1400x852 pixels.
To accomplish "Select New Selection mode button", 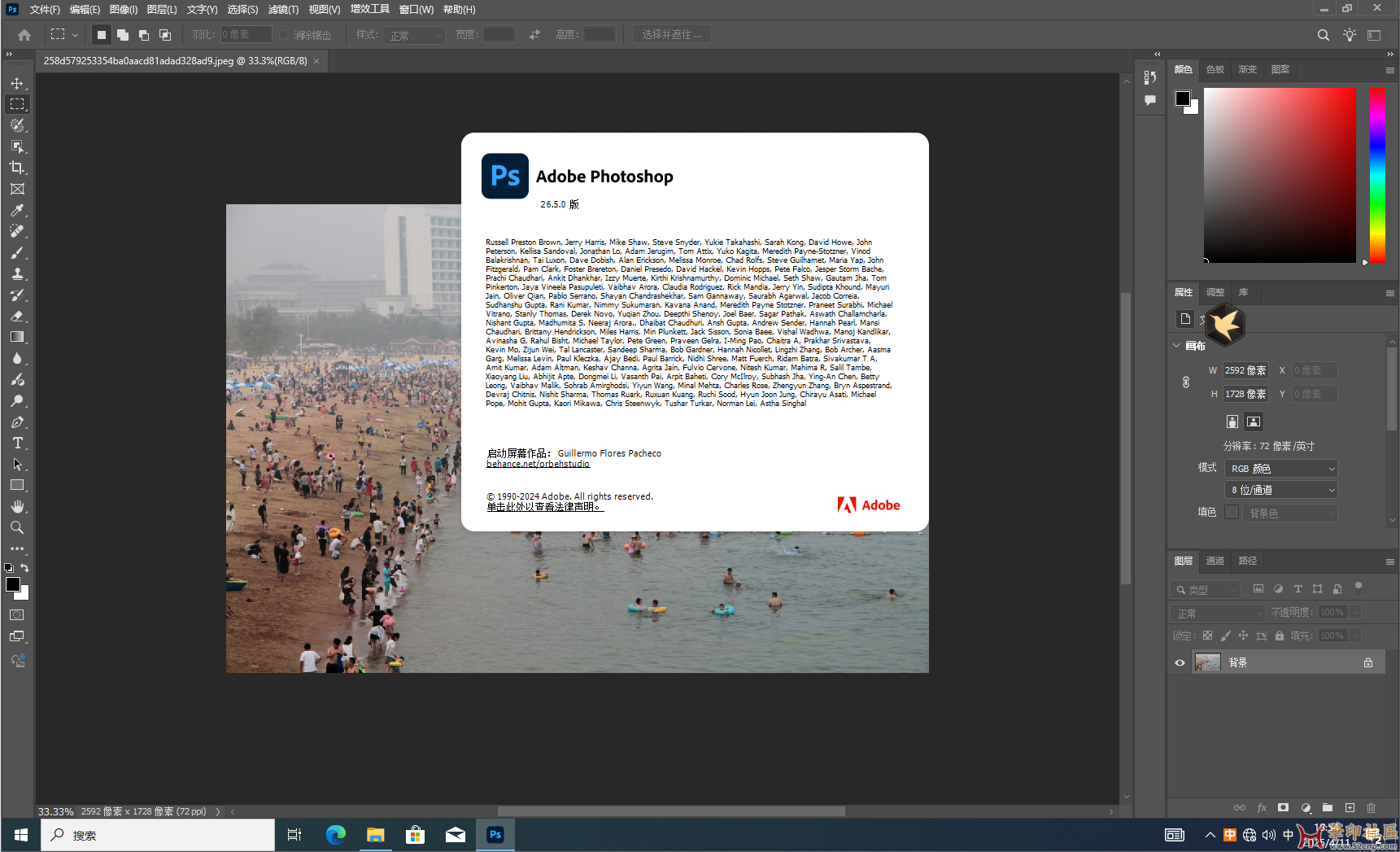I will click(102, 35).
